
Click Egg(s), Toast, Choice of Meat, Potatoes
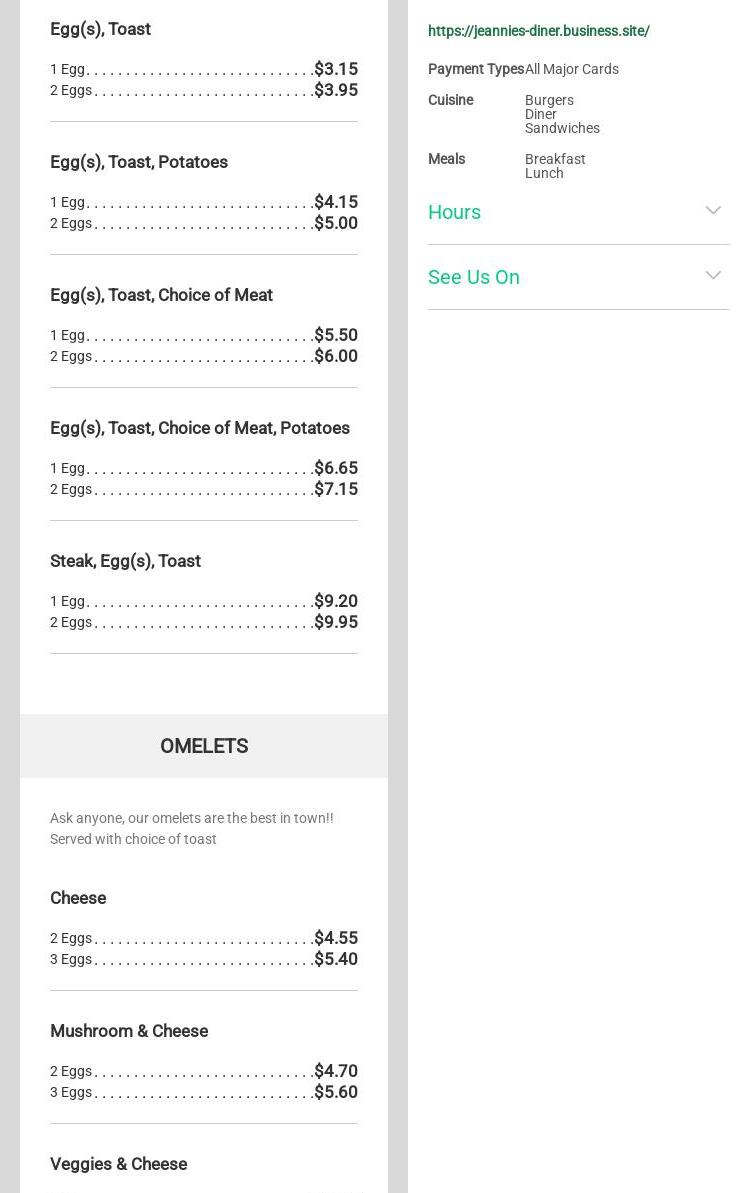click(200, 428)
